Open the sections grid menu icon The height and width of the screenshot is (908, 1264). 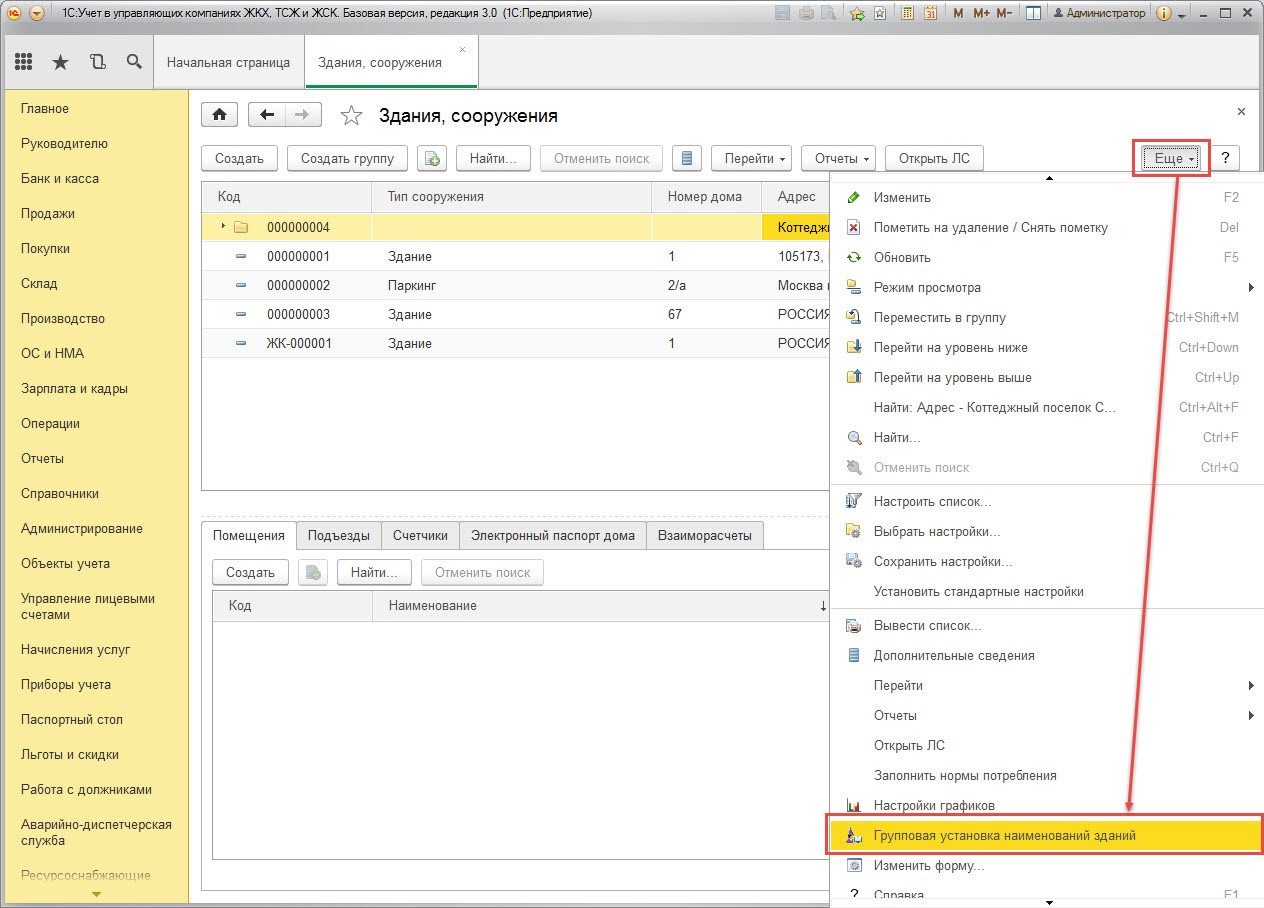[23, 62]
